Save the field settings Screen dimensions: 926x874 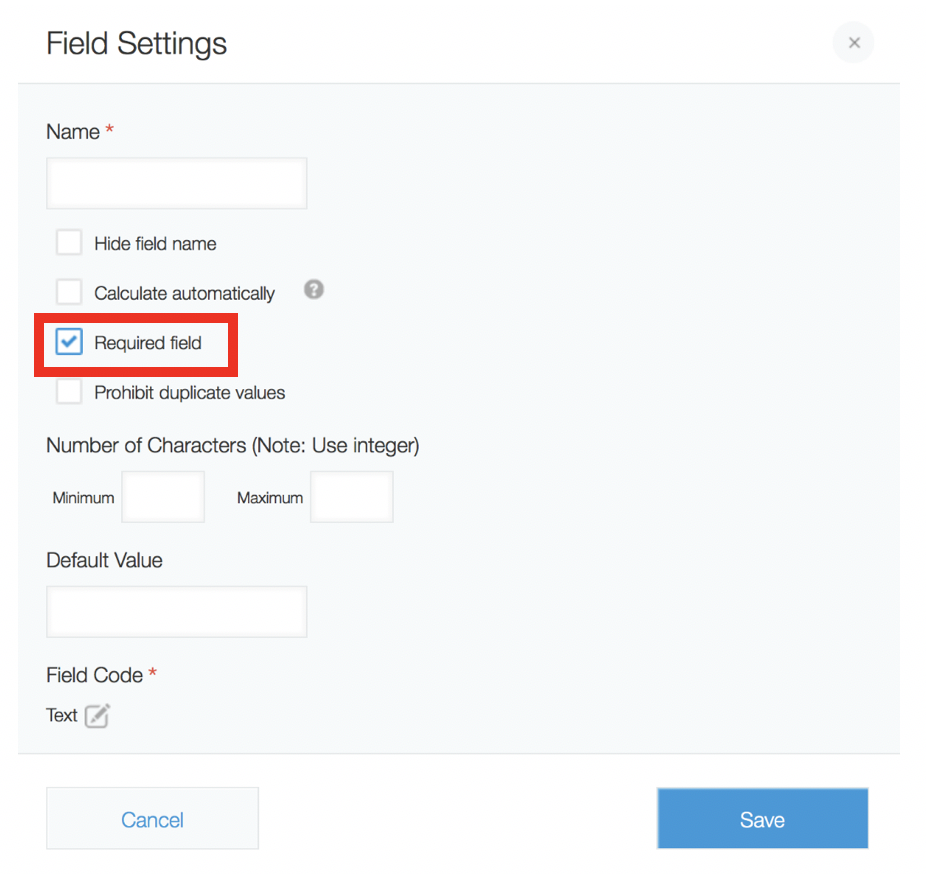[762, 820]
